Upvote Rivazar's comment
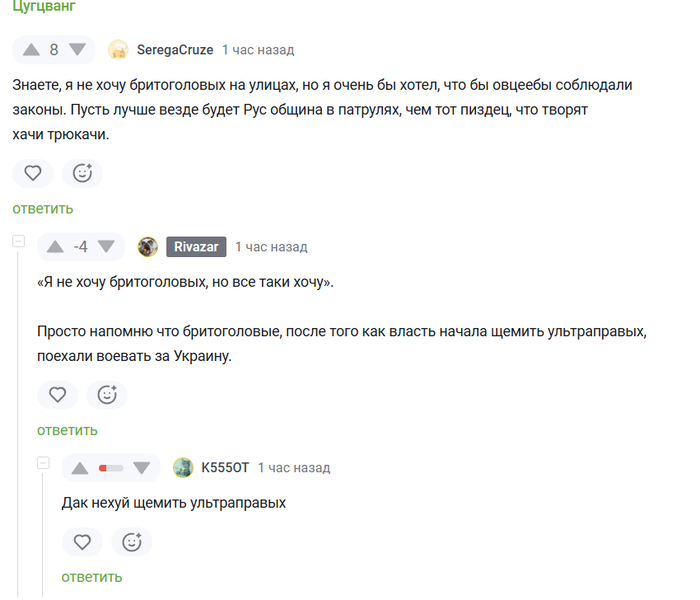 (x=56, y=247)
